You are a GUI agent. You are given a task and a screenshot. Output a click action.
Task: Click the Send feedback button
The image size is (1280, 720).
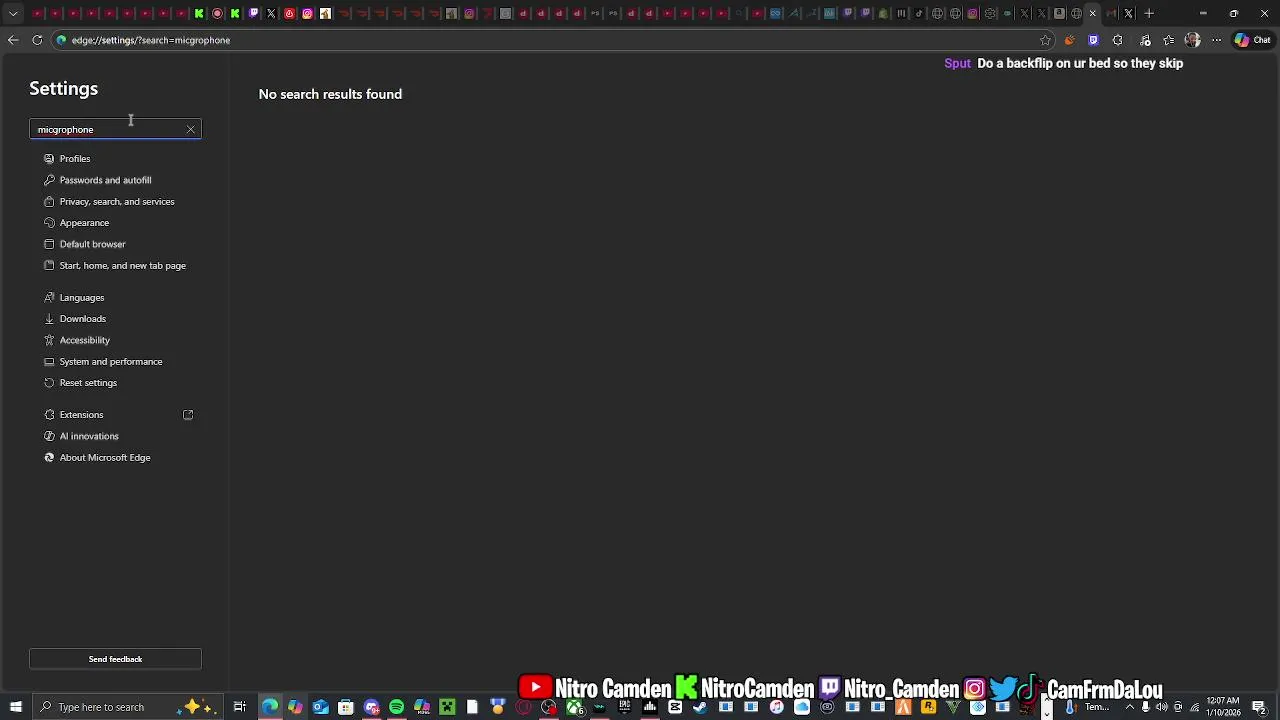[x=115, y=659]
